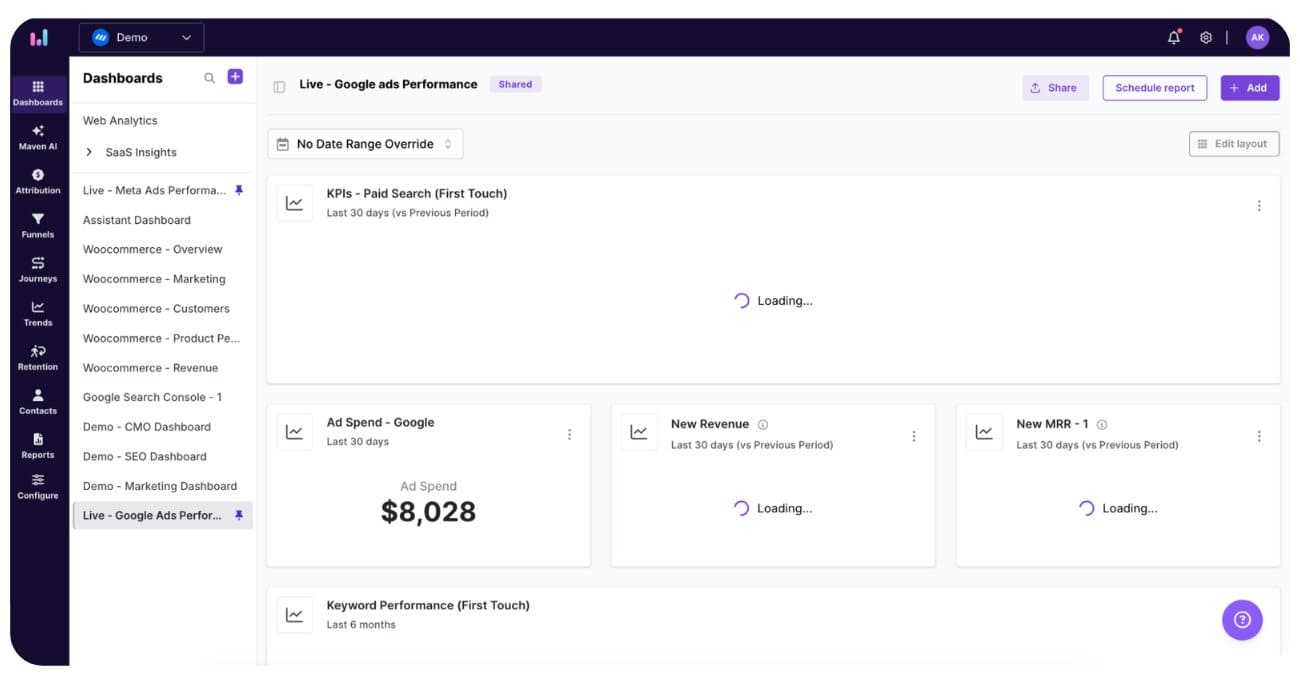Open options menu of Ad Spend - Google widget
The width and height of the screenshot is (1300, 681).
coord(569,435)
